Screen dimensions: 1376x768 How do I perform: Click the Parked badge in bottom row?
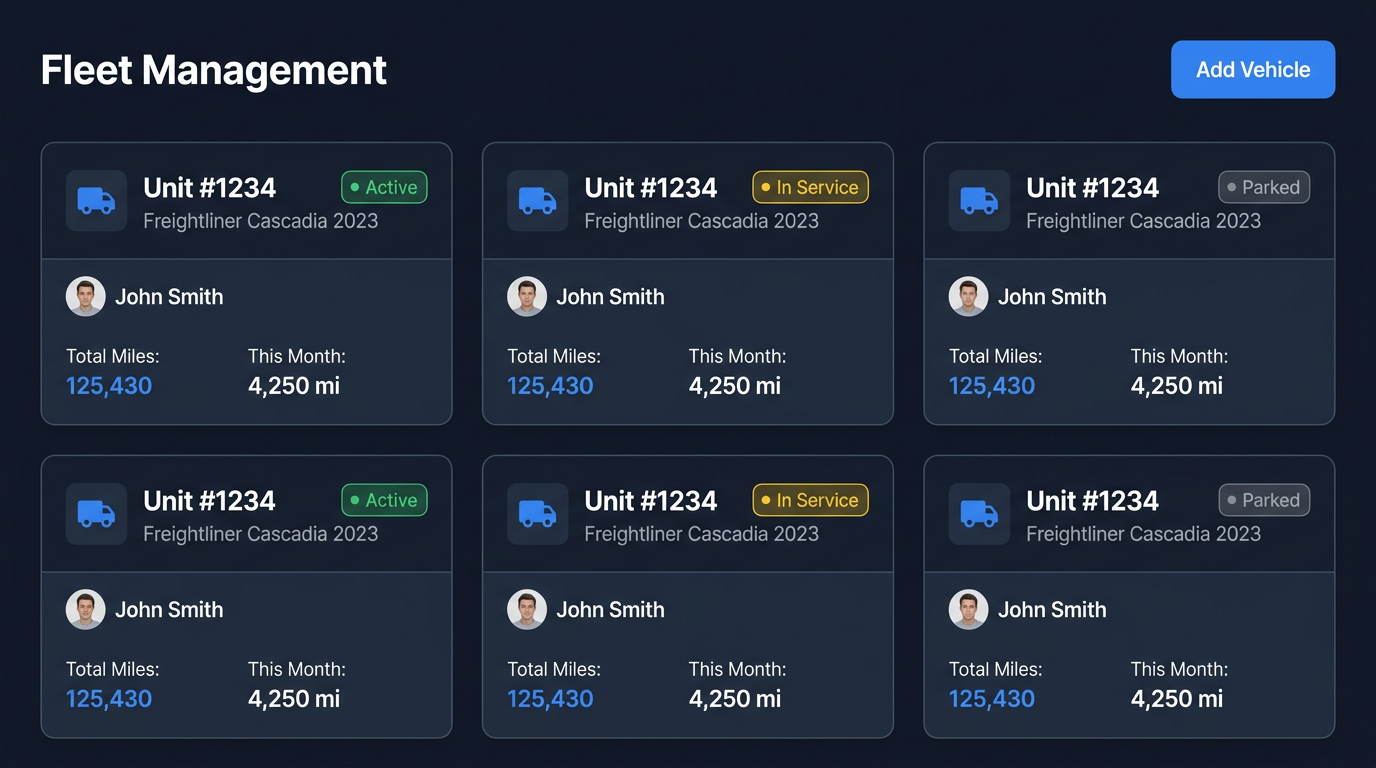point(1264,500)
